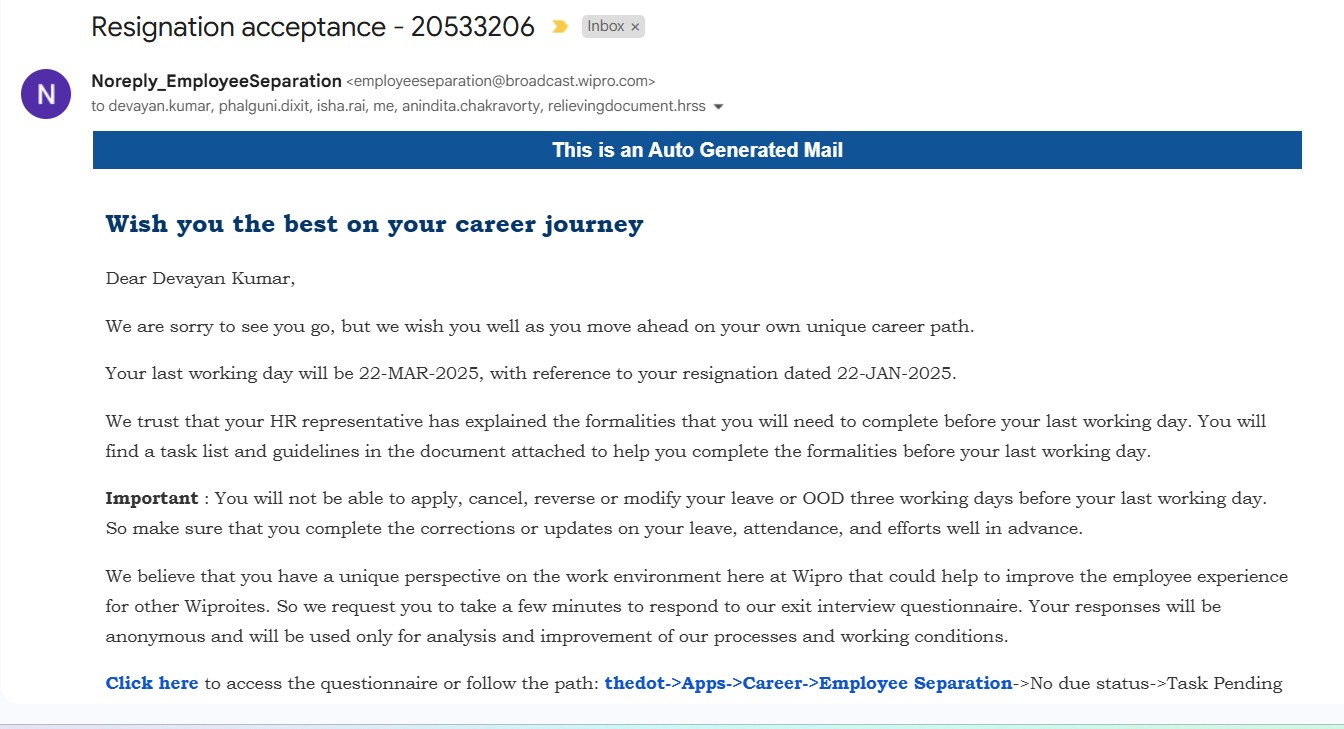Expand recipient details dropdown arrow
Viewport: 1344px width, 729px height.
(718, 106)
